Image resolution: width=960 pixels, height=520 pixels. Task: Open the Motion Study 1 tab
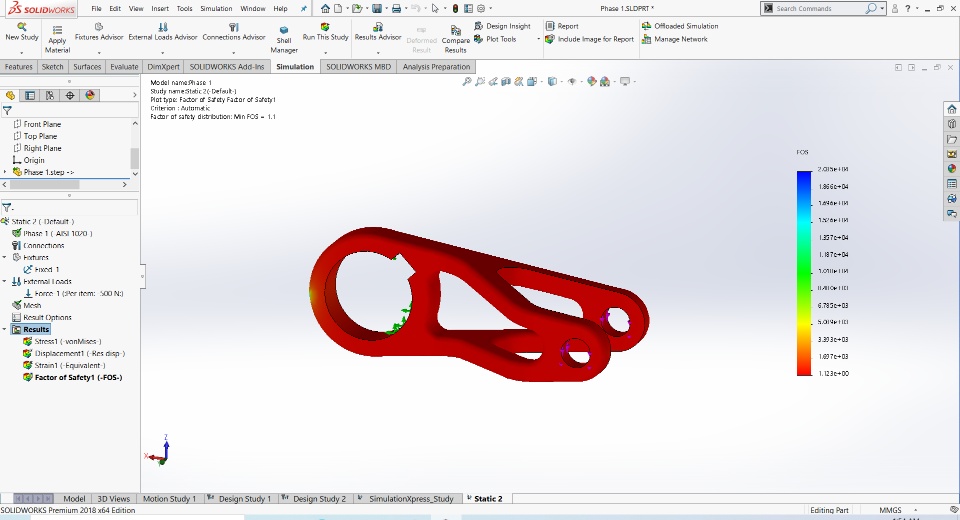tap(169, 499)
